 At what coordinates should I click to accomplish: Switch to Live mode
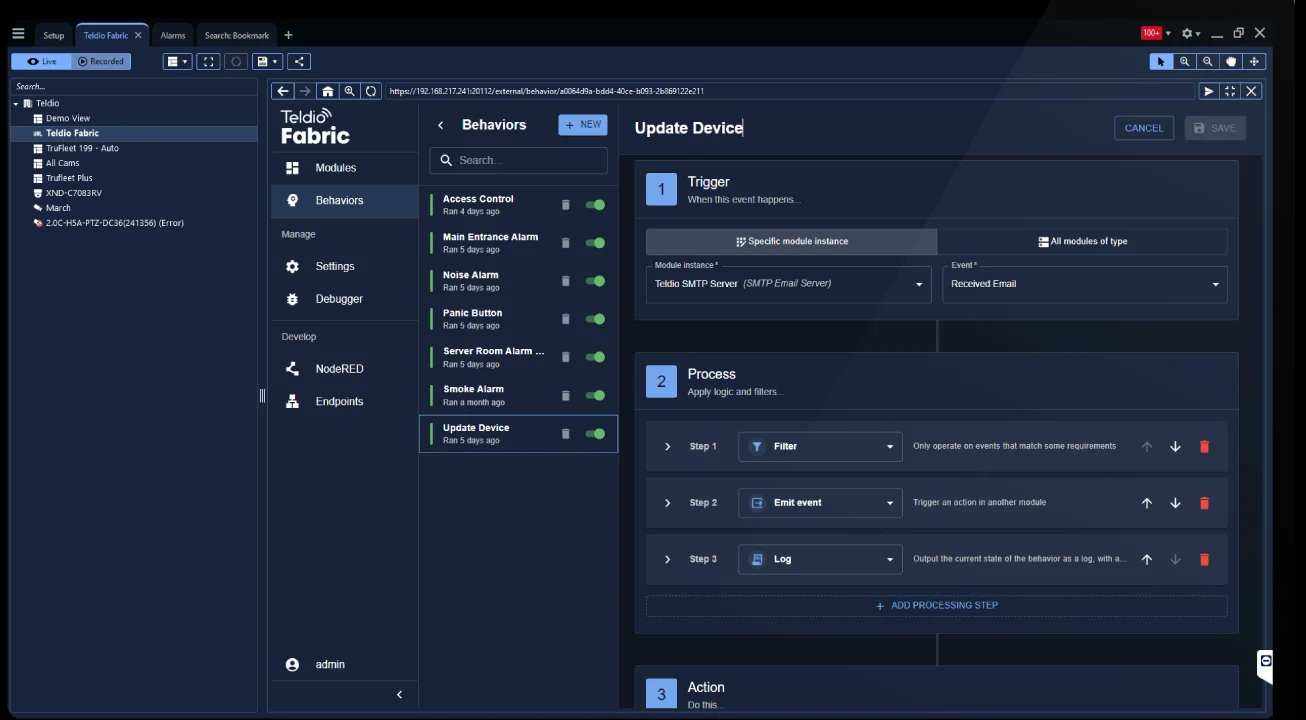point(41,61)
